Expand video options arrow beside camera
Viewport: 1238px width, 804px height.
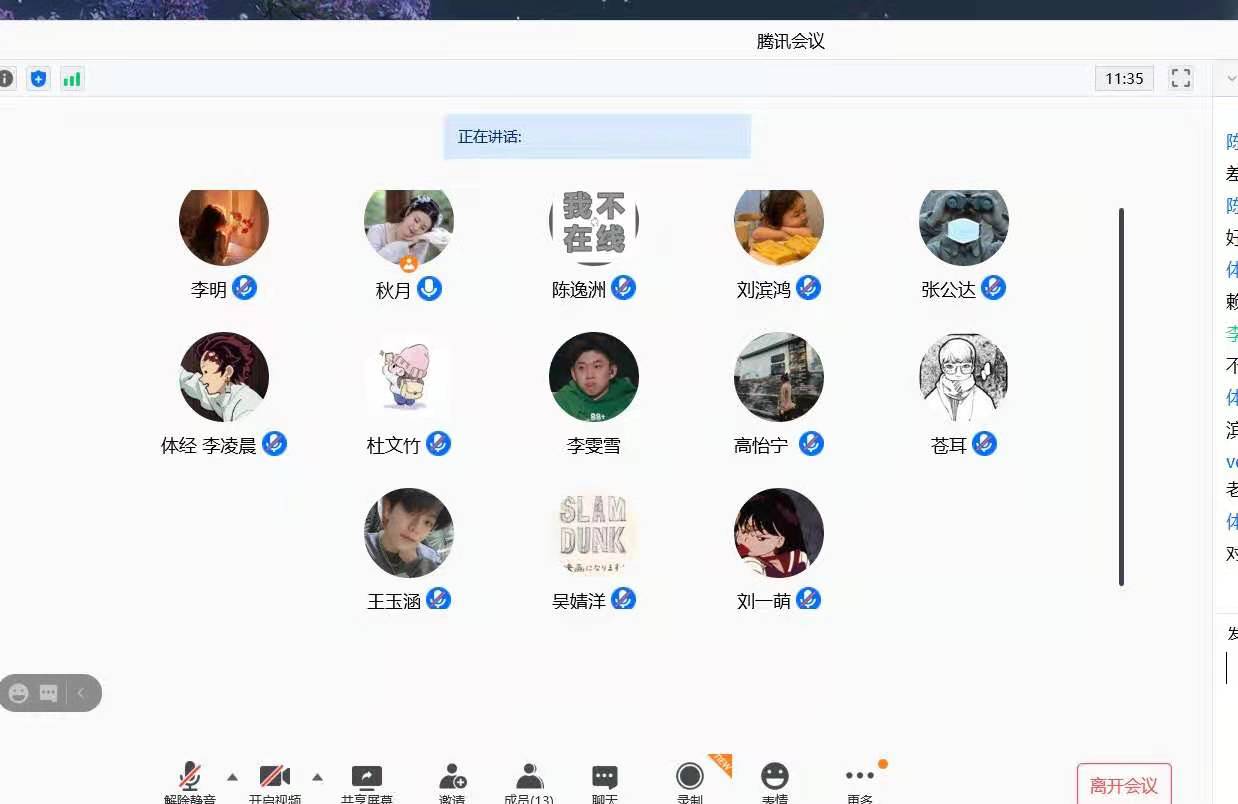[x=317, y=777]
